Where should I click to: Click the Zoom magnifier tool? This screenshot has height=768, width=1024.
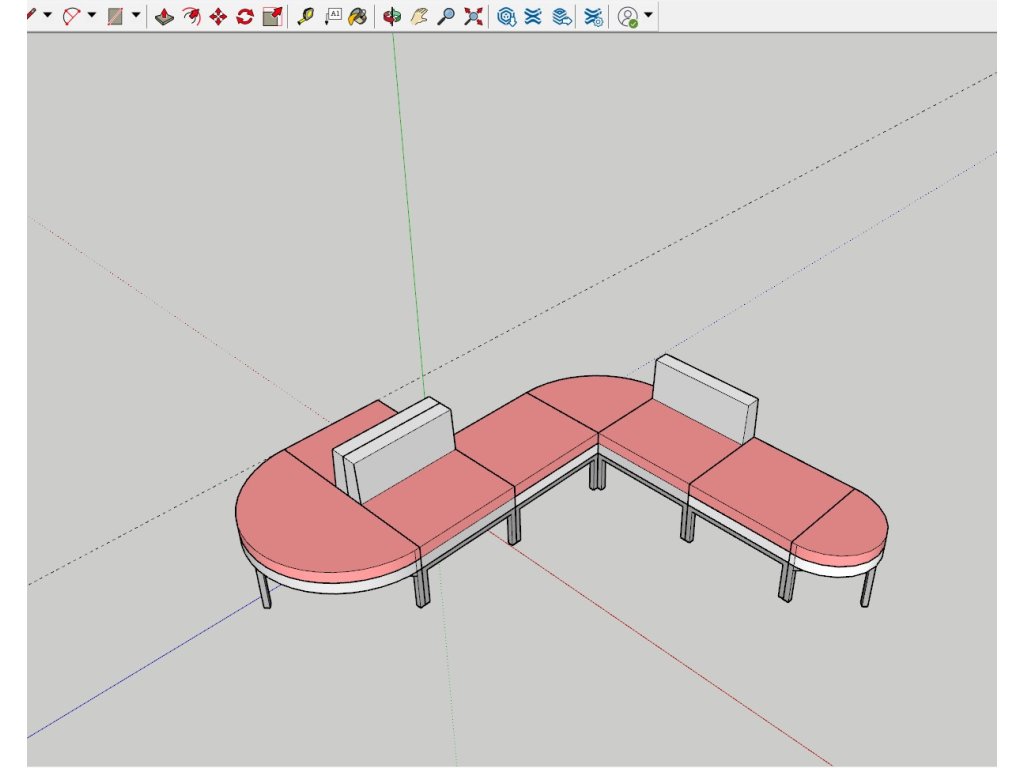[x=447, y=16]
